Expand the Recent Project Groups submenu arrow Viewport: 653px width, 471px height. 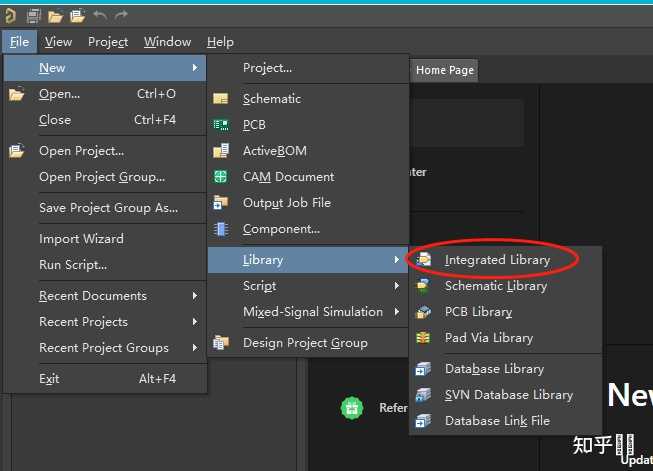195,347
